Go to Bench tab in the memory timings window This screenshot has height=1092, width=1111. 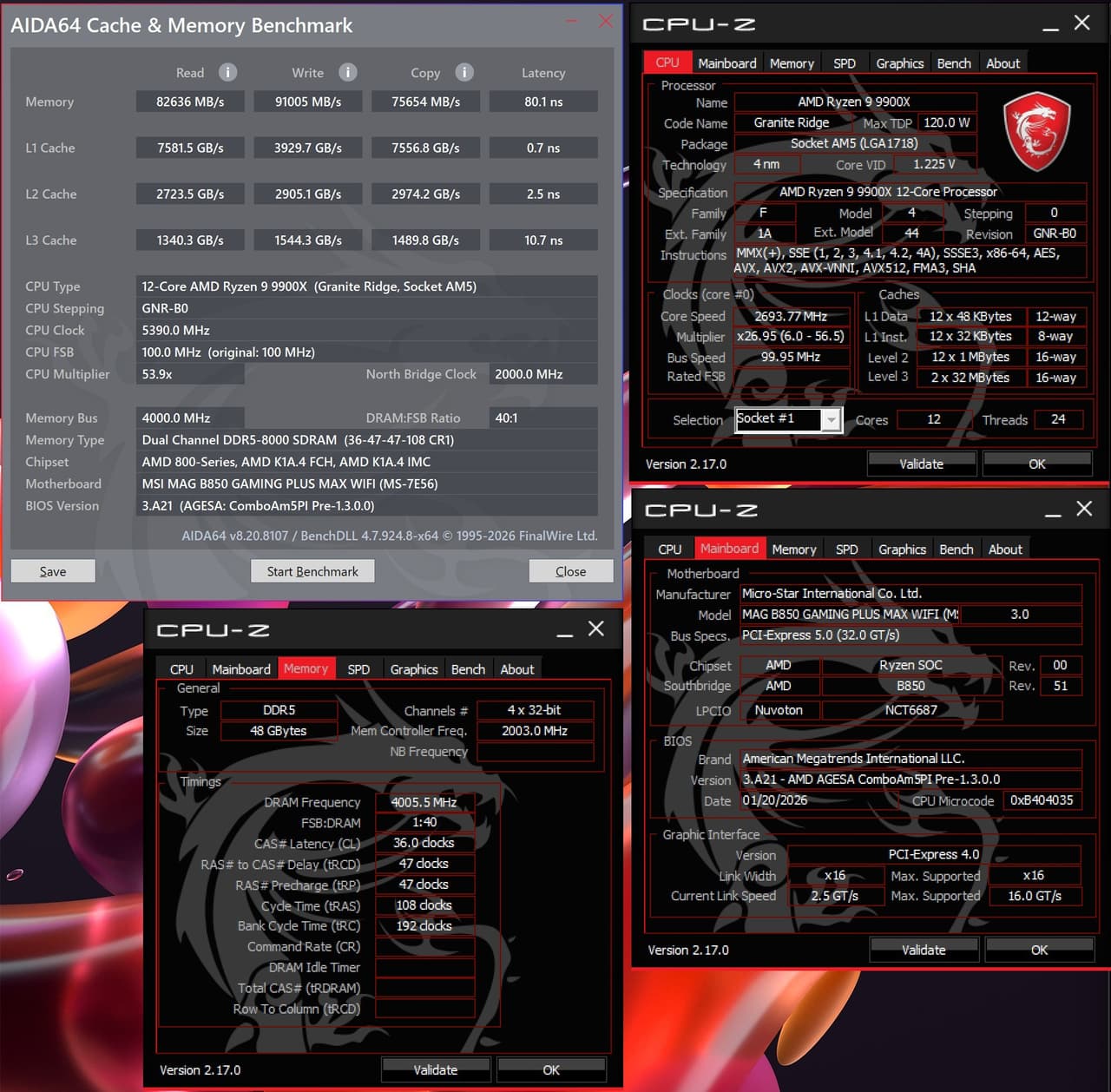pos(469,669)
